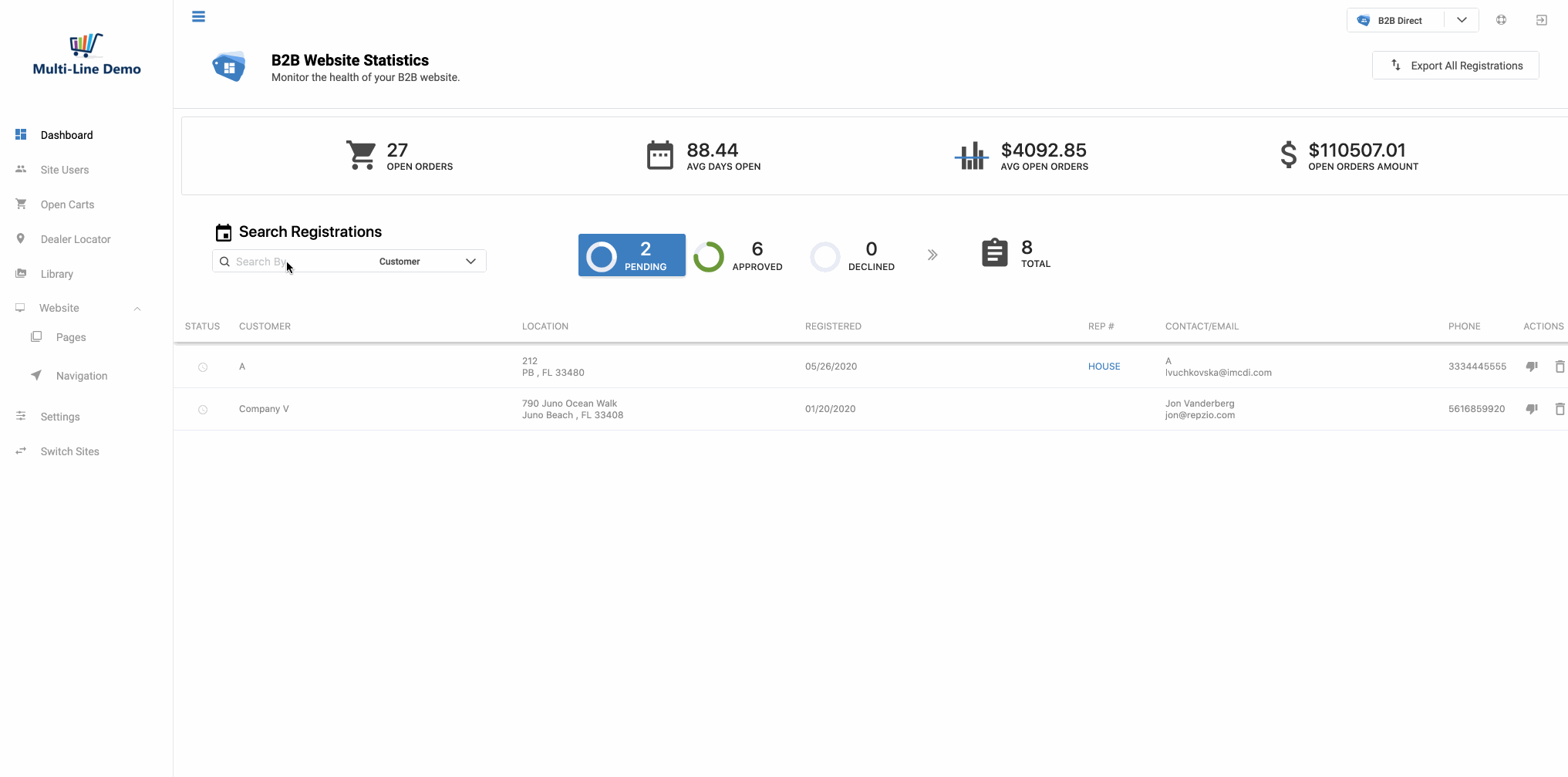
Task: Collapse the Website menu chevron
Action: tap(137, 309)
